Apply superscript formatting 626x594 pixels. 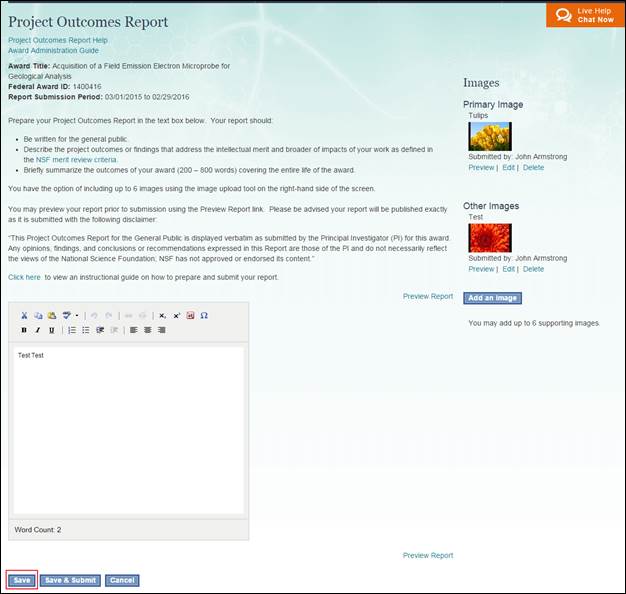pos(177,315)
